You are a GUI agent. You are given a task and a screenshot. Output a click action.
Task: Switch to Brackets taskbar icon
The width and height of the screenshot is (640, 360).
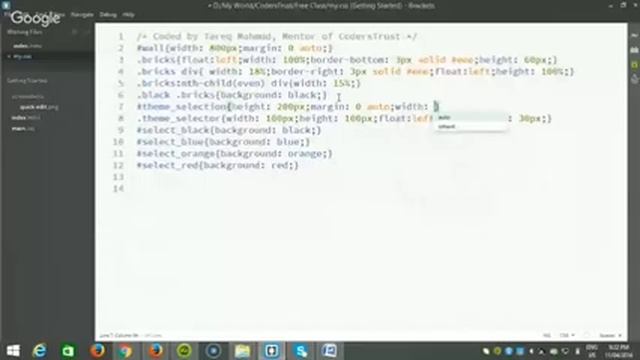tap(271, 351)
